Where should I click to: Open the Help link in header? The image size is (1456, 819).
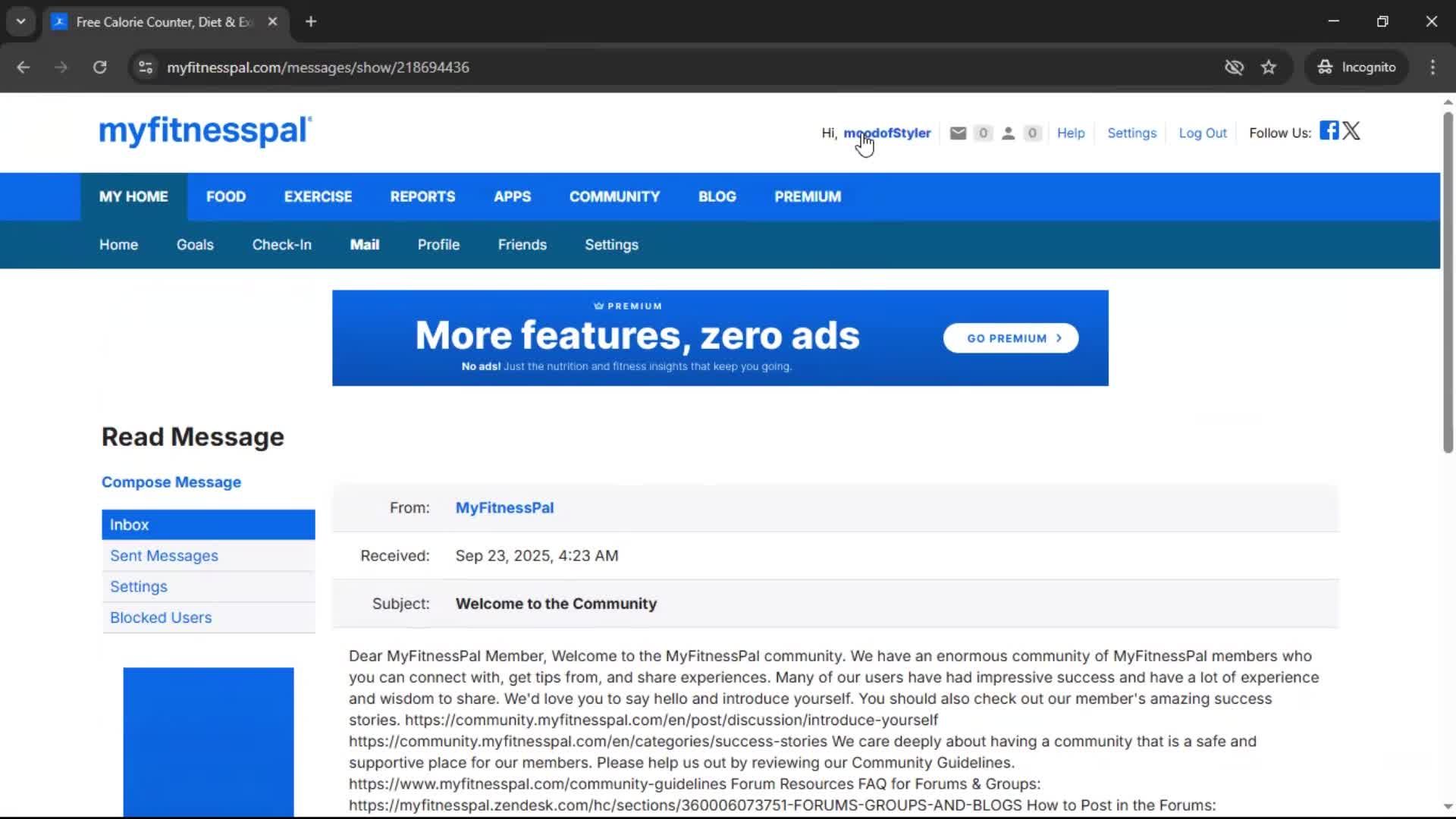pos(1071,133)
